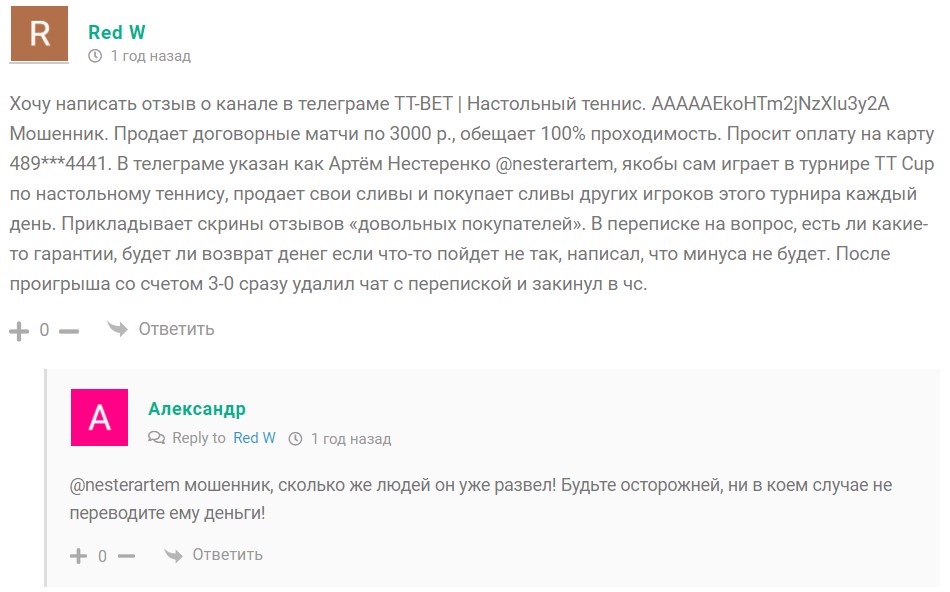The height and width of the screenshot is (592, 950).
Task: Click the reply arrow icon under Red W's comment
Action: click(x=117, y=328)
